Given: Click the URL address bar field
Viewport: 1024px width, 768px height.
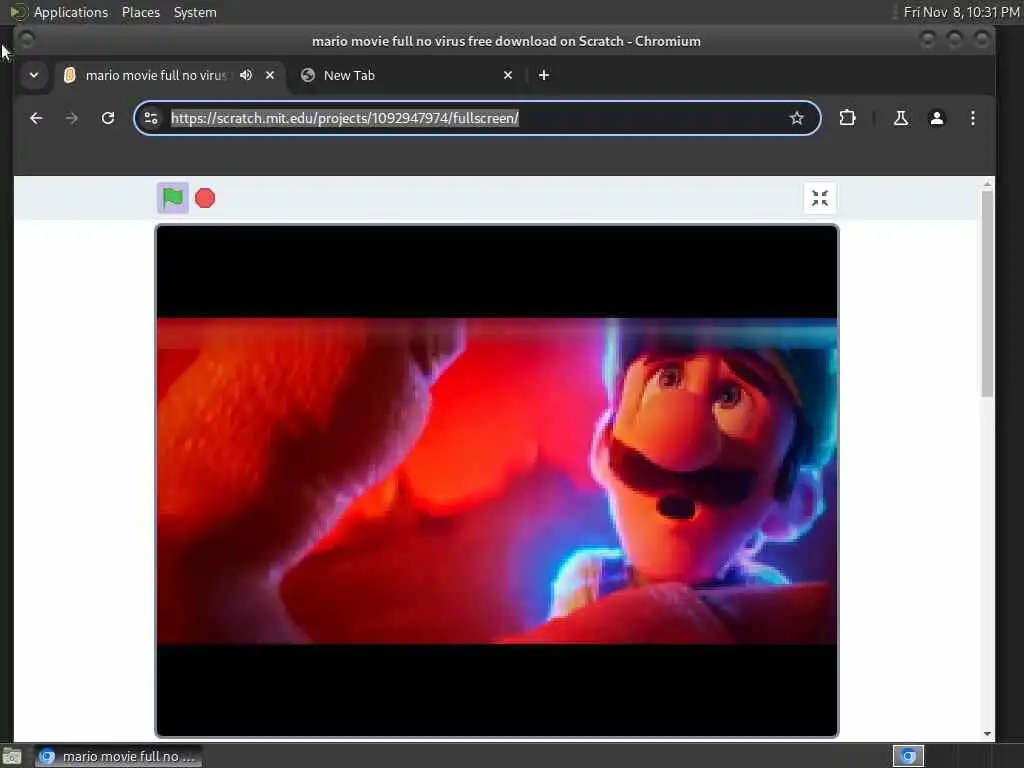Looking at the screenshot, I should point(477,118).
